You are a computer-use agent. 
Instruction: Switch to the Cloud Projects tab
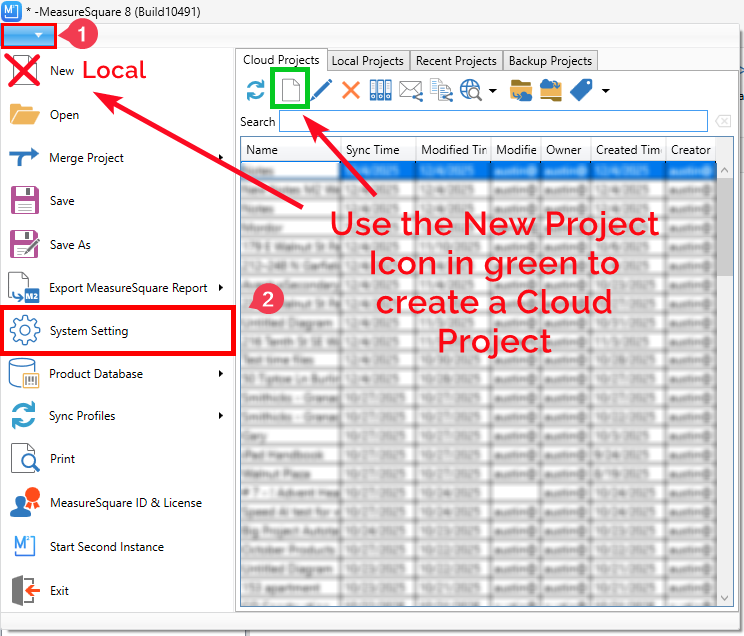[x=281, y=60]
